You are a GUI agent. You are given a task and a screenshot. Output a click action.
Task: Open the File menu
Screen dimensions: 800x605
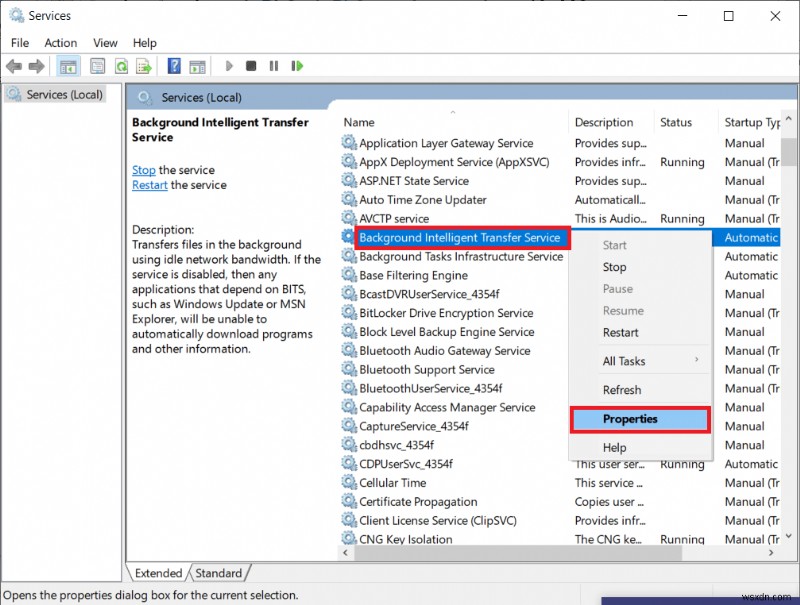pos(19,43)
